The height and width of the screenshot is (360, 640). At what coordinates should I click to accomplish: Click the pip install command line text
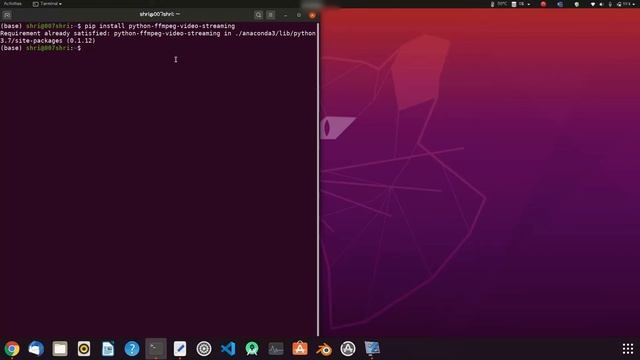160,26
